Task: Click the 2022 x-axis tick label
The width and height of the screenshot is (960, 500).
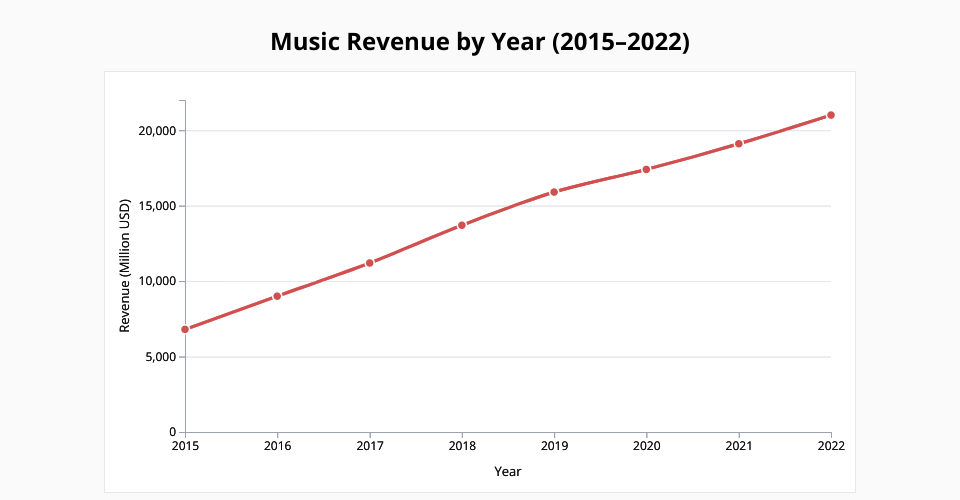Action: coord(831,446)
